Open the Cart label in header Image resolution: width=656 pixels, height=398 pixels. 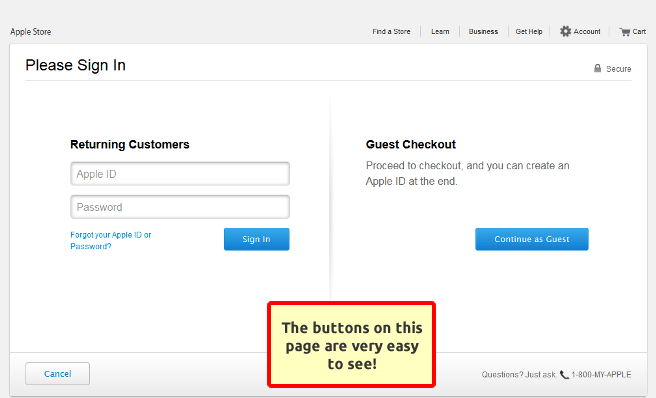click(639, 31)
